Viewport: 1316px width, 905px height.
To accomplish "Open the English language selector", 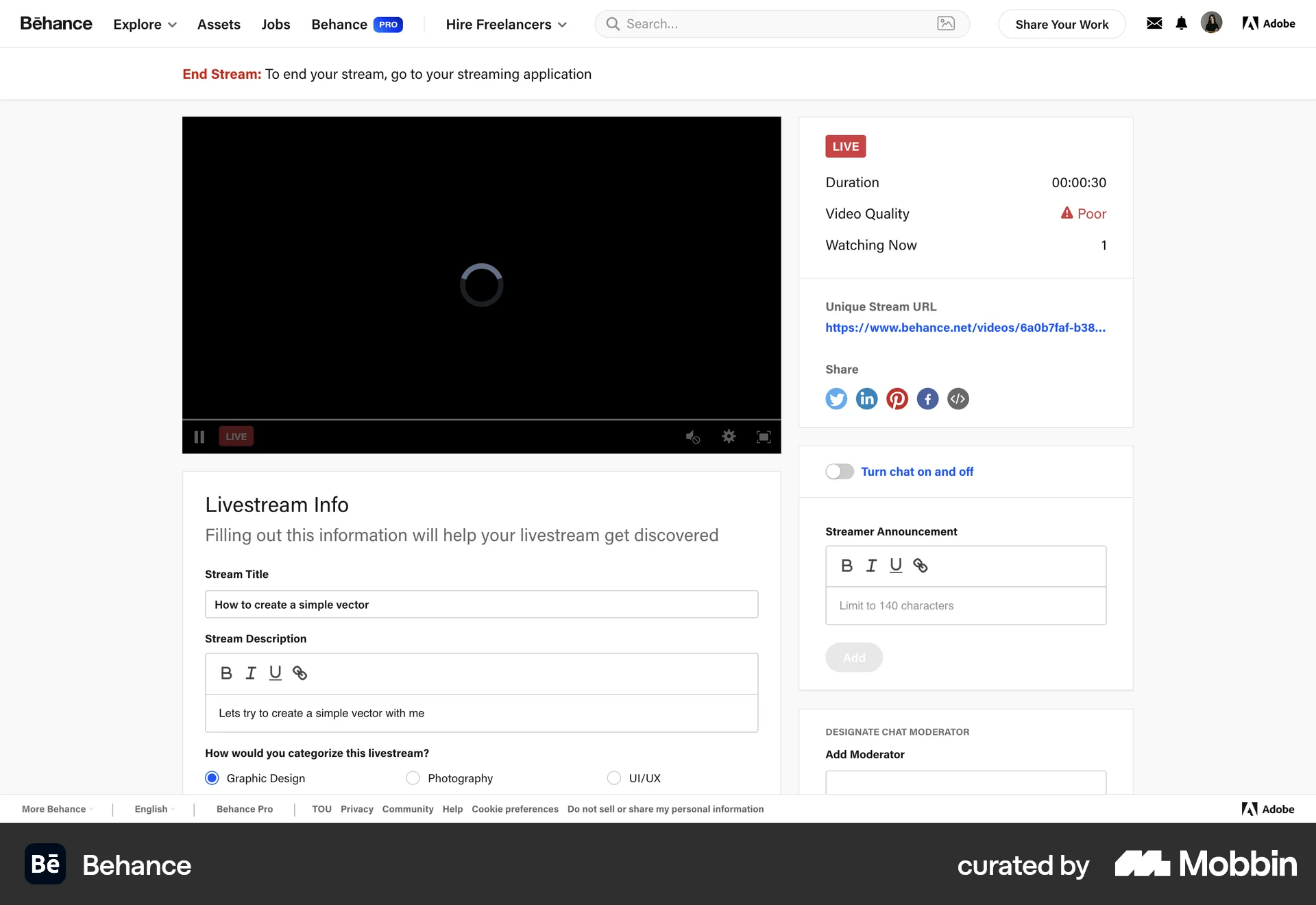I will point(152,809).
